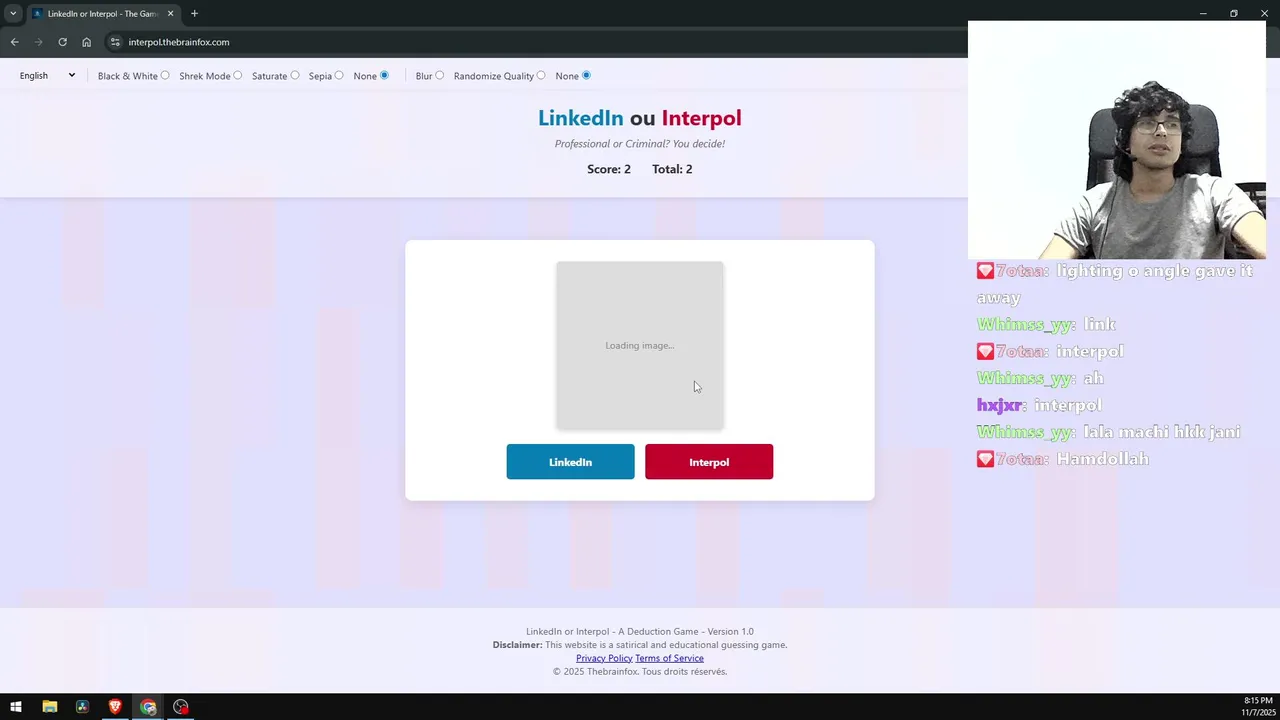Go to the browser home icon
1280x720 pixels.
pos(86,42)
